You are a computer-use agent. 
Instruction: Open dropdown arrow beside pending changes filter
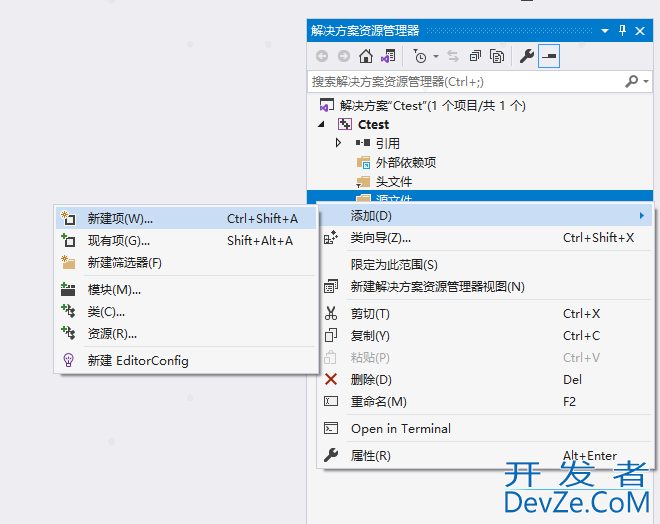pos(436,56)
